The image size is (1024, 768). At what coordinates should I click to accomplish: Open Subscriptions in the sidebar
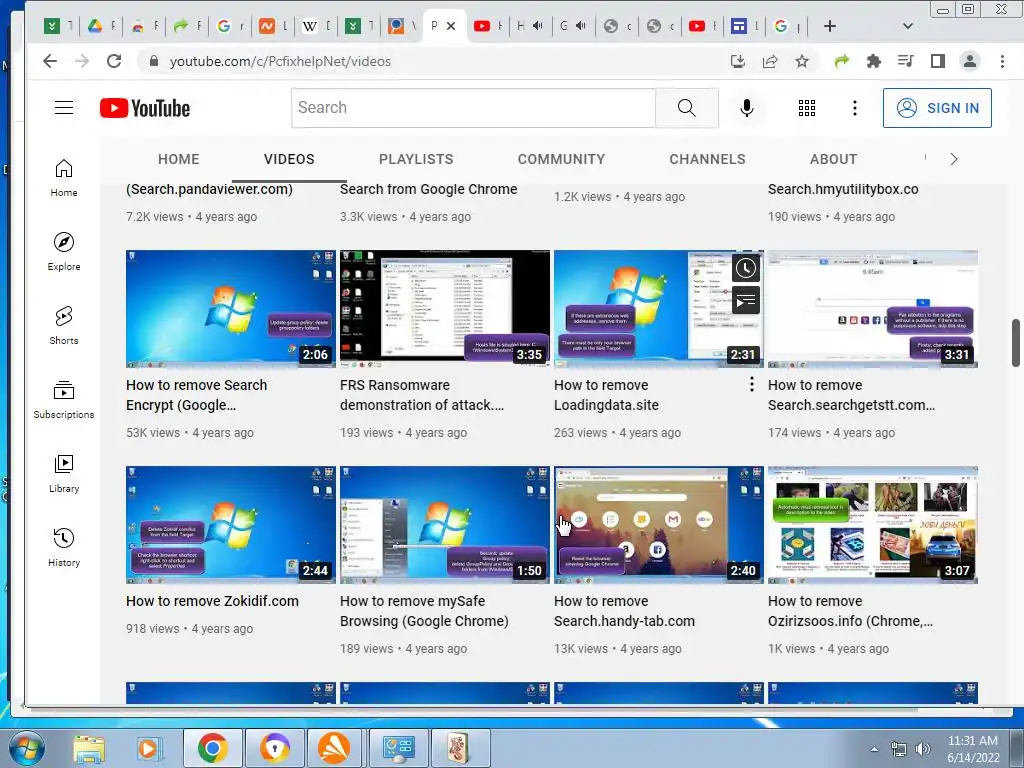tap(63, 400)
